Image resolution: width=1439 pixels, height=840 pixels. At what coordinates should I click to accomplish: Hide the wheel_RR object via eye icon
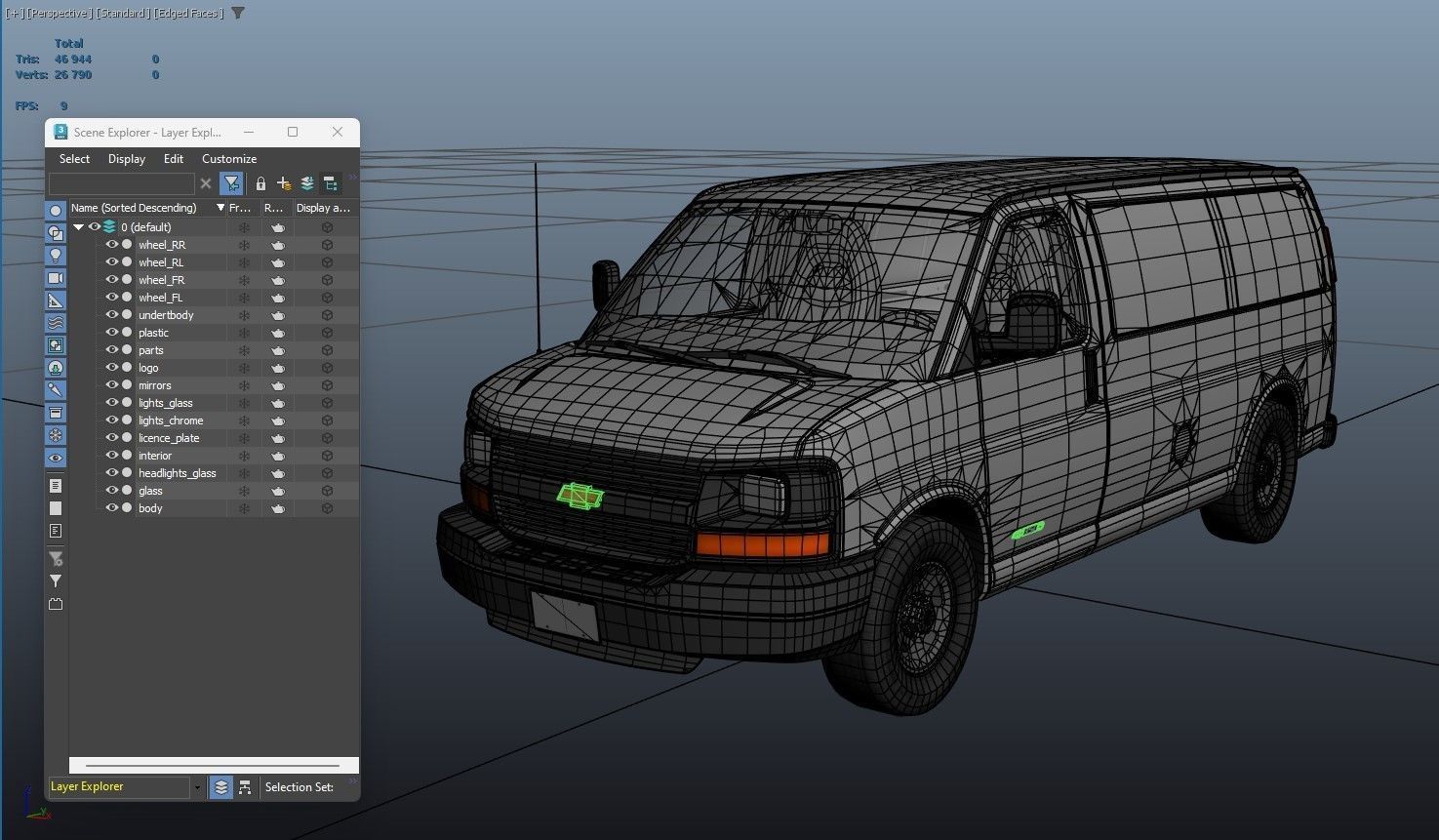(x=112, y=245)
